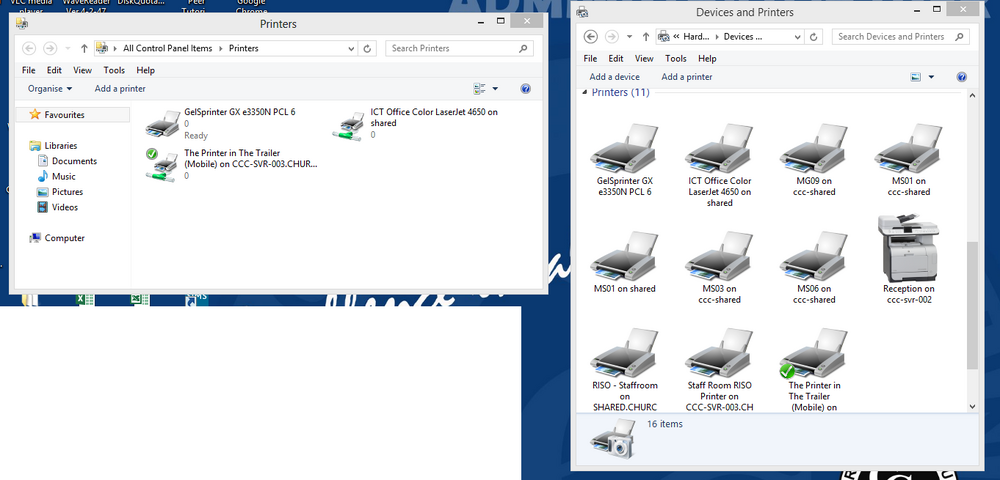This screenshot has height=480, width=1000.
Task: Select GelSprinter GX e3350N PCL 6 in Devices and Printers
Action: click(624, 160)
